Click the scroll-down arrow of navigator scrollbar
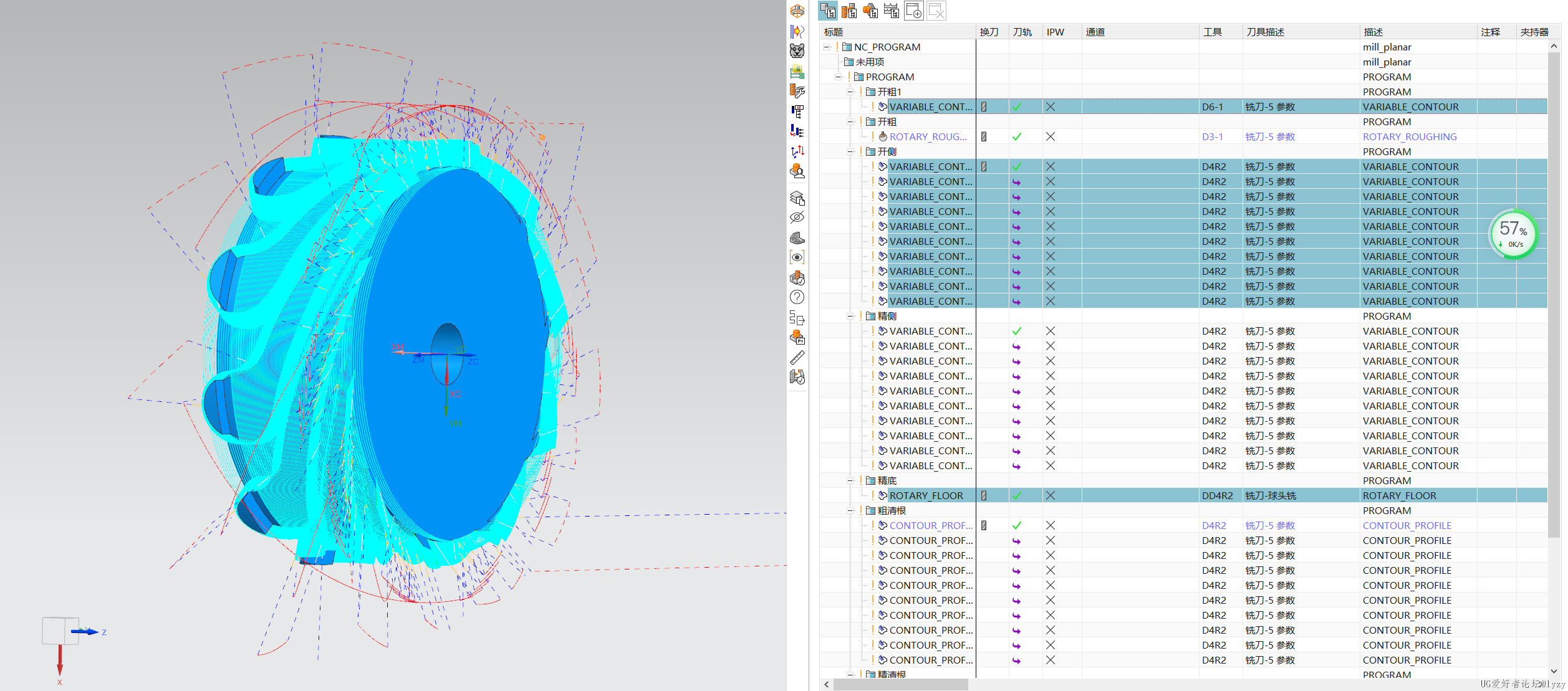This screenshot has width=1568, height=691. coord(1554,671)
